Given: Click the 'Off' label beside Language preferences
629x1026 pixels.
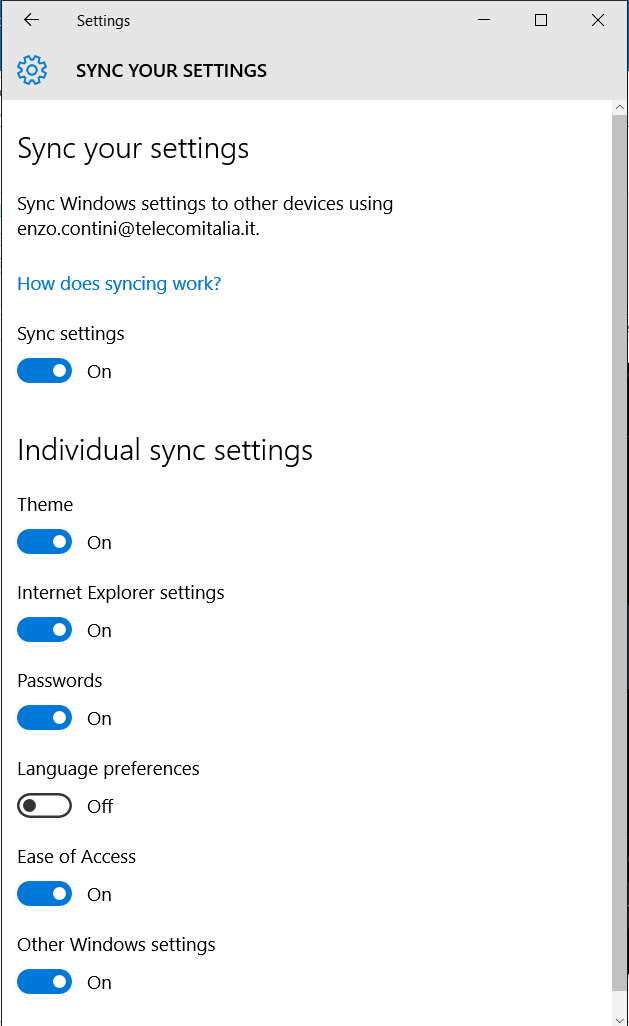Looking at the screenshot, I should click(100, 807).
